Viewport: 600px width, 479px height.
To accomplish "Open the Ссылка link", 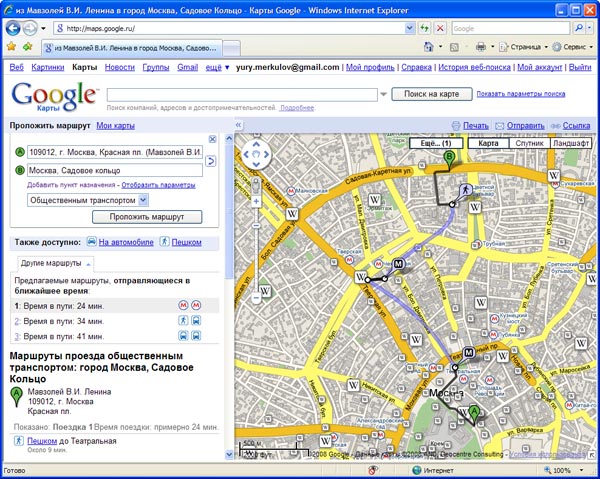I will pos(576,125).
